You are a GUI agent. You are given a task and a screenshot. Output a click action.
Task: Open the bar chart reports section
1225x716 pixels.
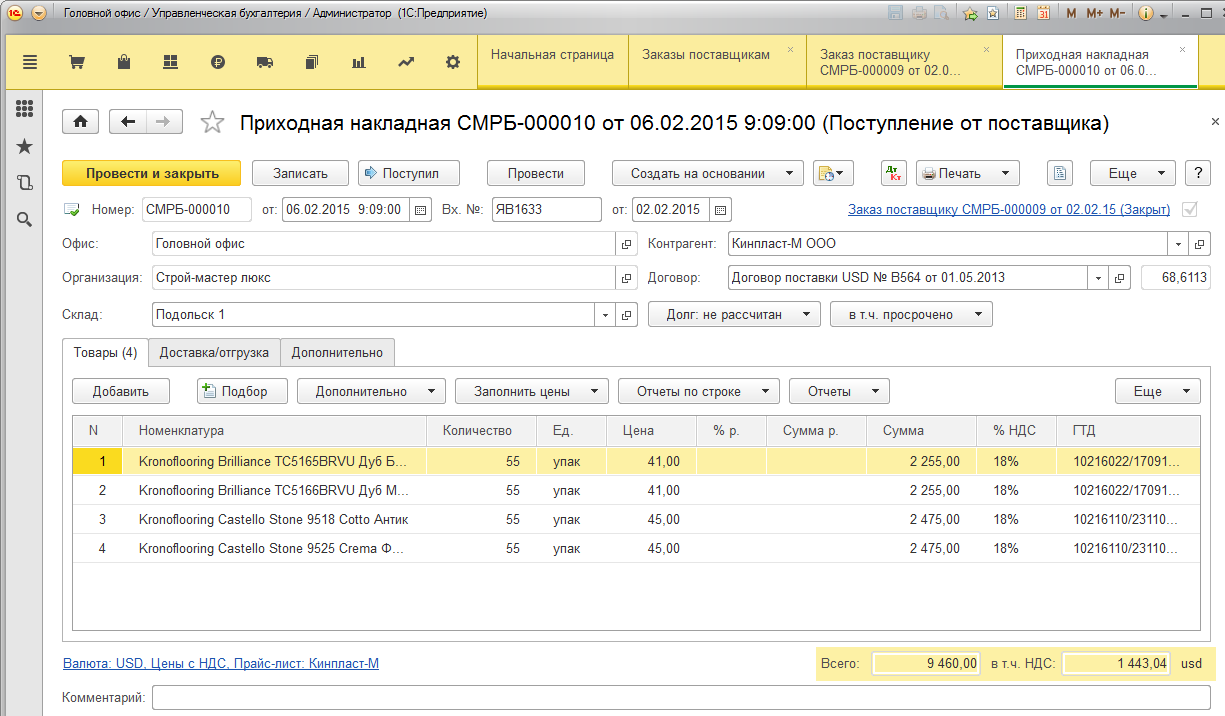click(359, 62)
